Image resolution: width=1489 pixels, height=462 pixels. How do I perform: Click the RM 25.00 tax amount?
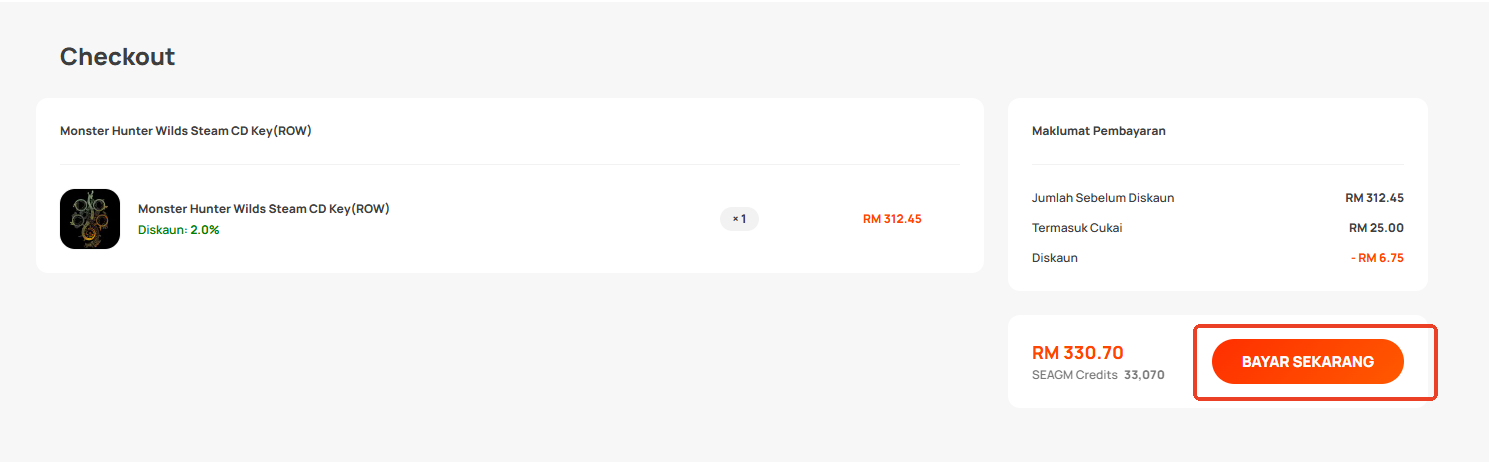[x=1376, y=228]
